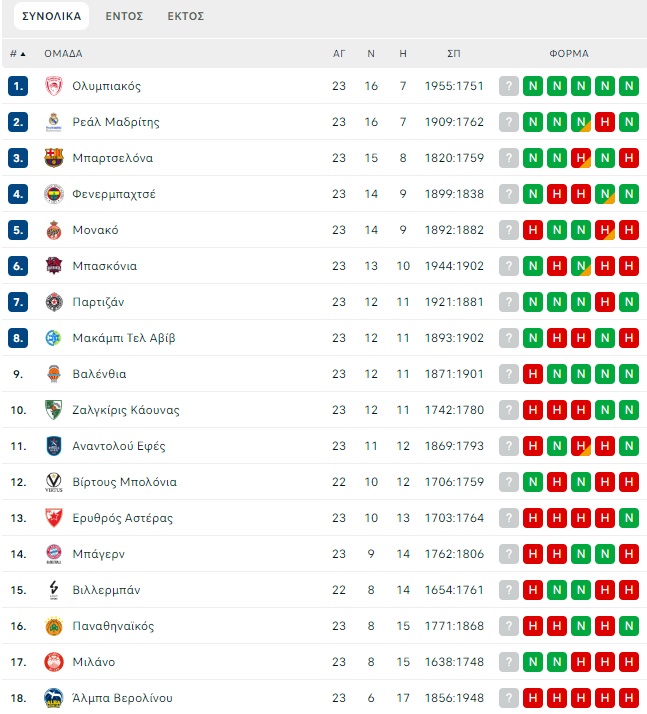Screen dimensions: 647x714
Task: Click Άλμπα Βερολίνου's last red H form badge
Action: [629, 698]
